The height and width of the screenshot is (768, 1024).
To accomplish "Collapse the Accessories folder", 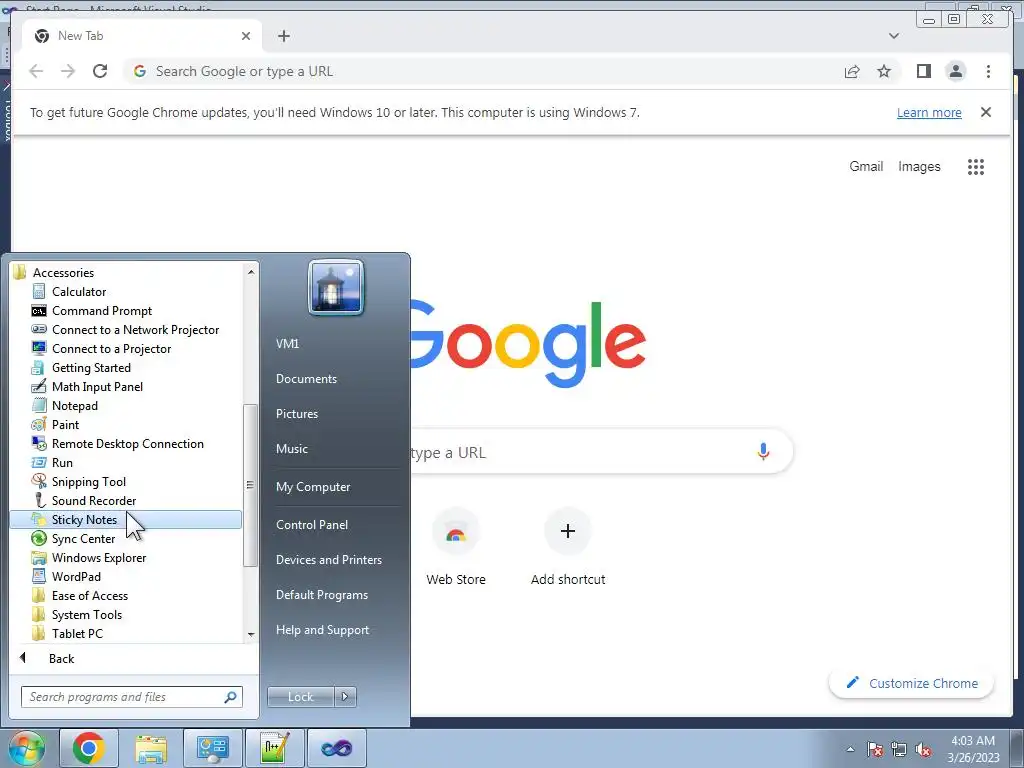I will coord(63,272).
